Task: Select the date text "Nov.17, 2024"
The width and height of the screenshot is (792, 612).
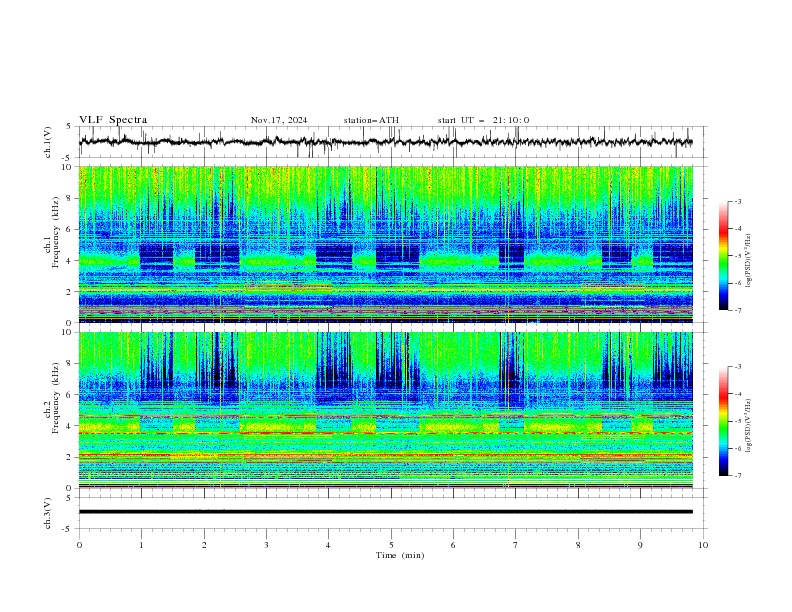Action: pos(279,120)
